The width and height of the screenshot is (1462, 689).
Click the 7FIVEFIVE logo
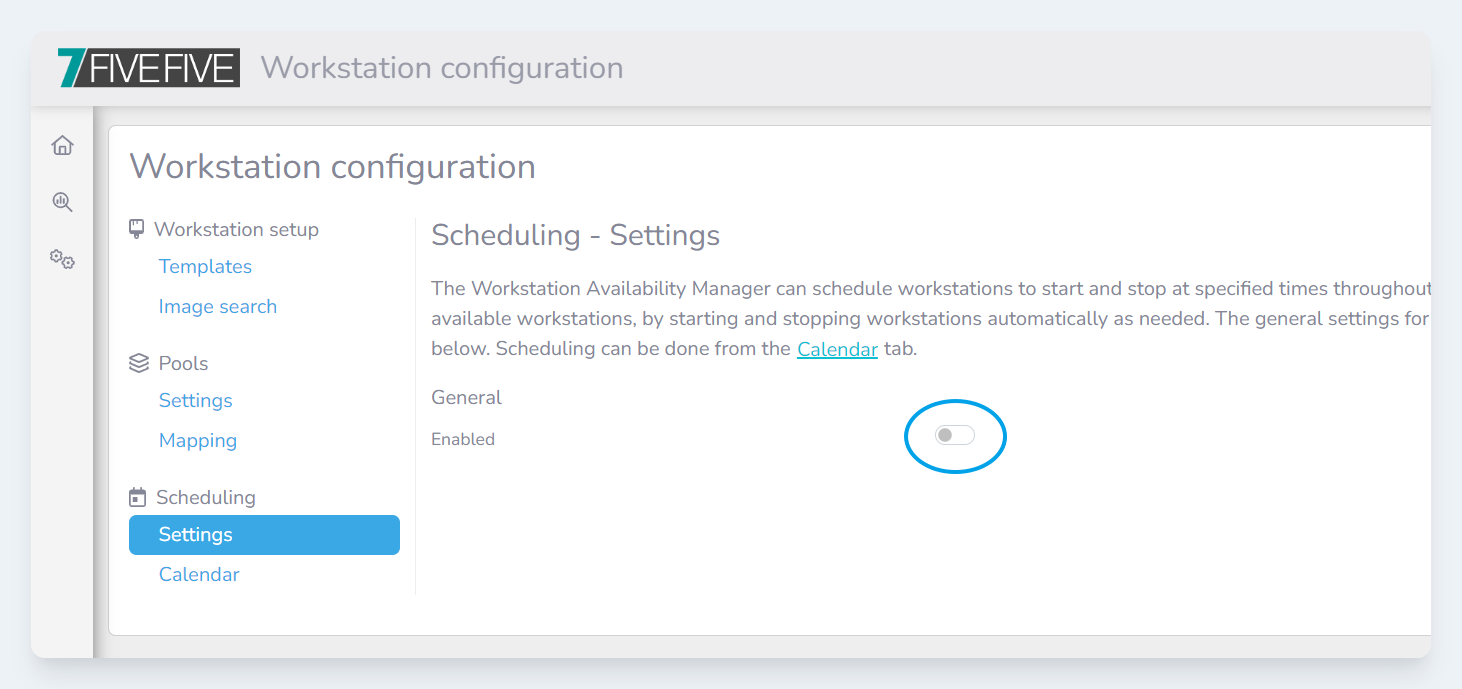pos(149,67)
